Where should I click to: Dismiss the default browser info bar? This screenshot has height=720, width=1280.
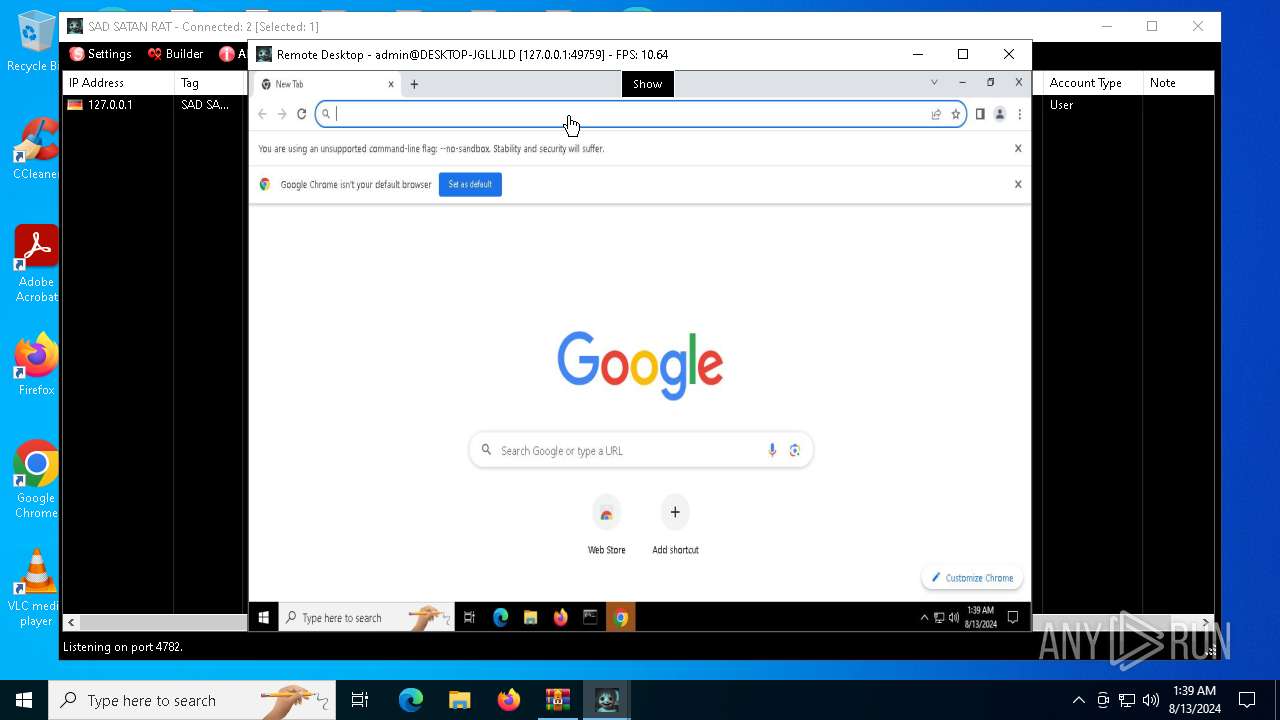click(1018, 184)
